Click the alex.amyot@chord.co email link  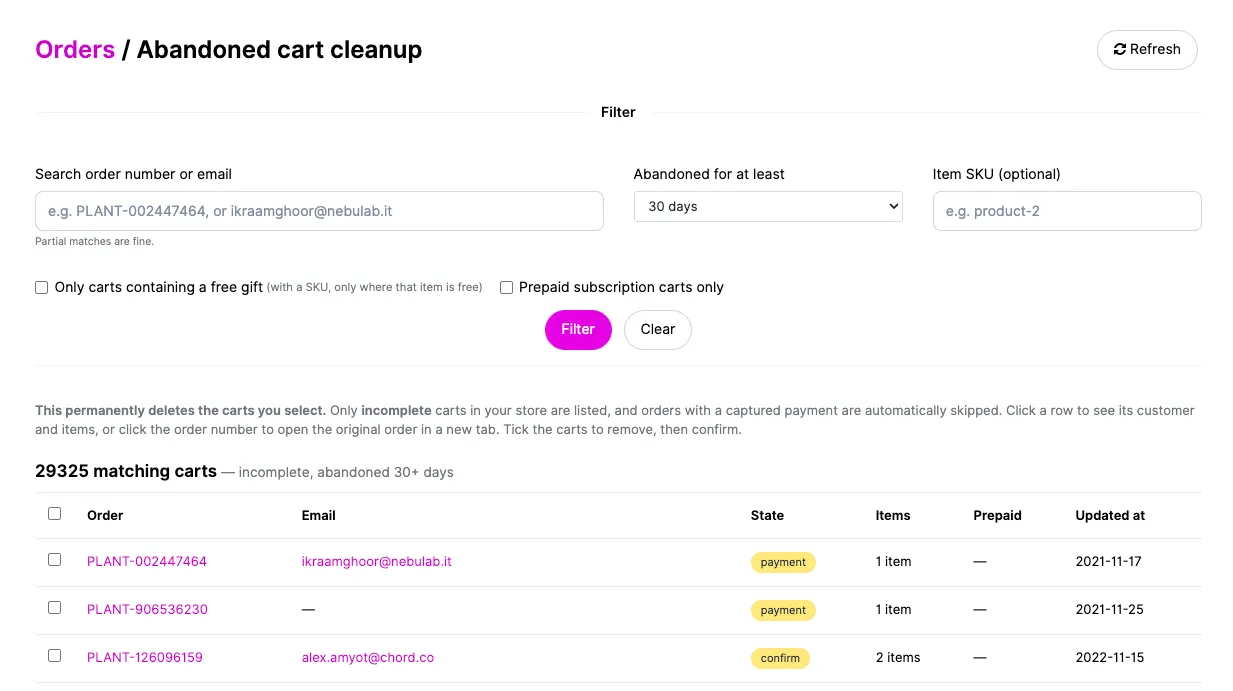(368, 658)
